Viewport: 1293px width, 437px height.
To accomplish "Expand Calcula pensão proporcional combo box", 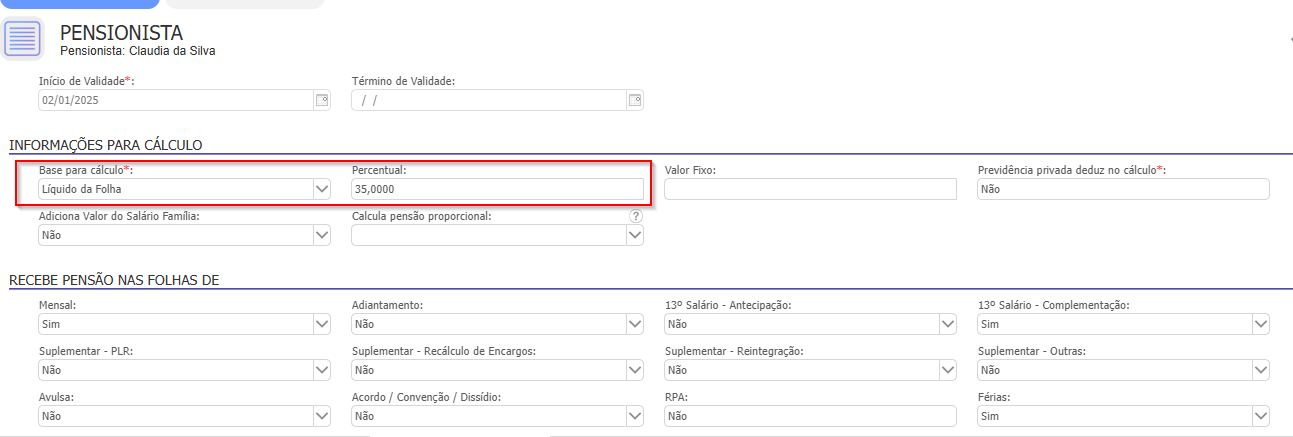I will [635, 234].
